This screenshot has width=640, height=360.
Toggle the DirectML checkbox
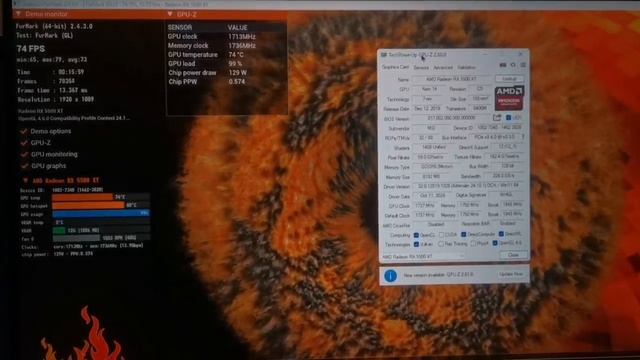click(x=501, y=234)
